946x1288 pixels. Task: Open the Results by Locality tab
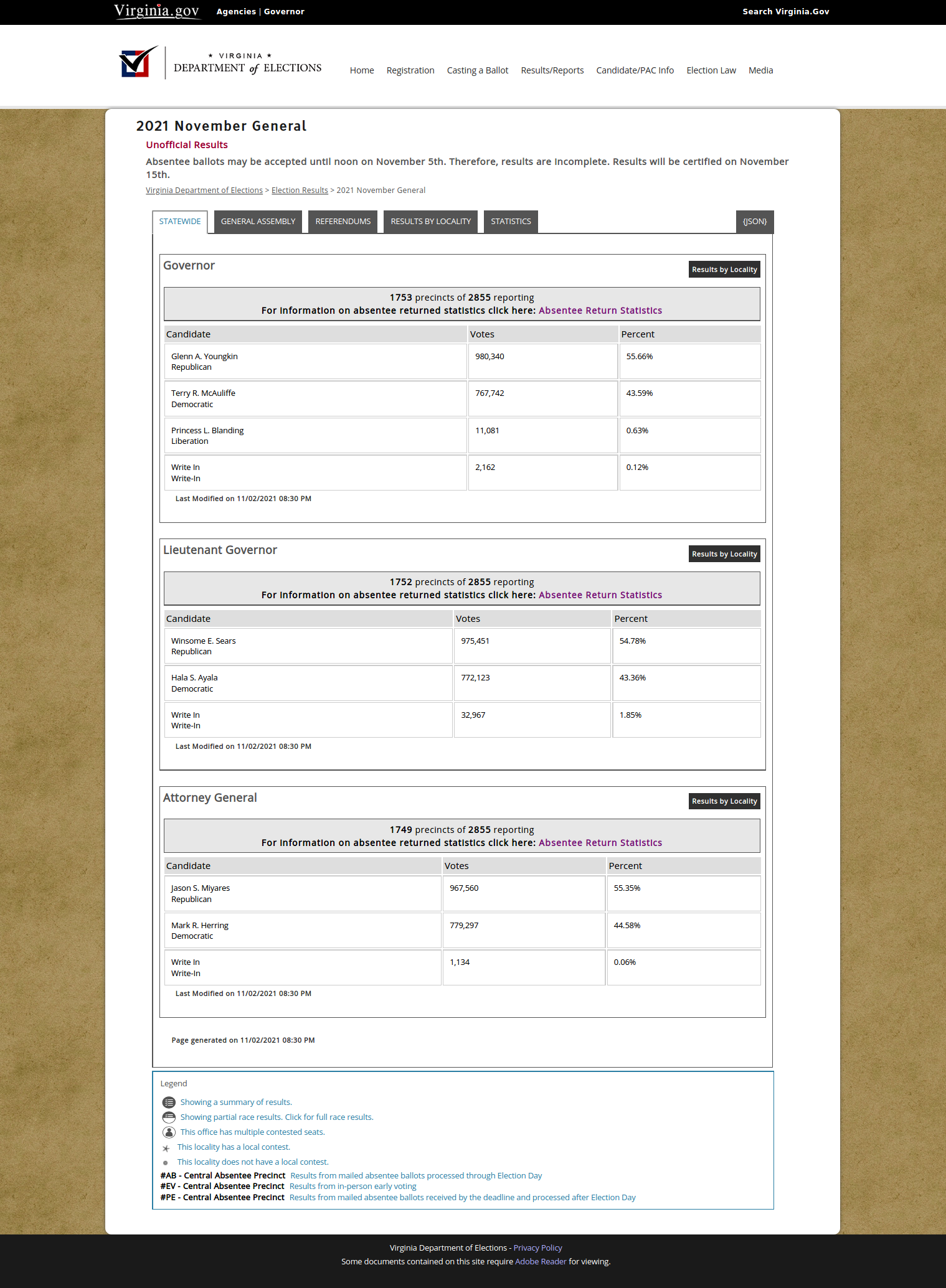430,222
